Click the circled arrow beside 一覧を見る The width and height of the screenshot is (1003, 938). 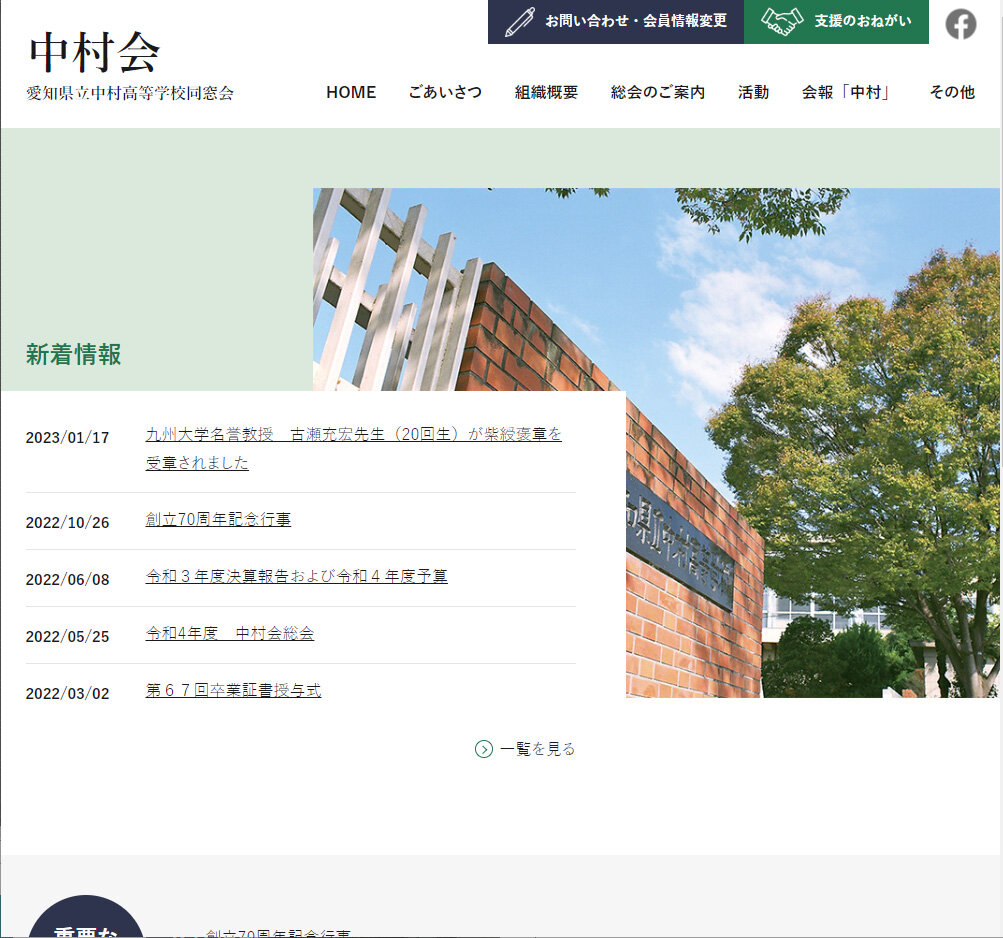484,749
